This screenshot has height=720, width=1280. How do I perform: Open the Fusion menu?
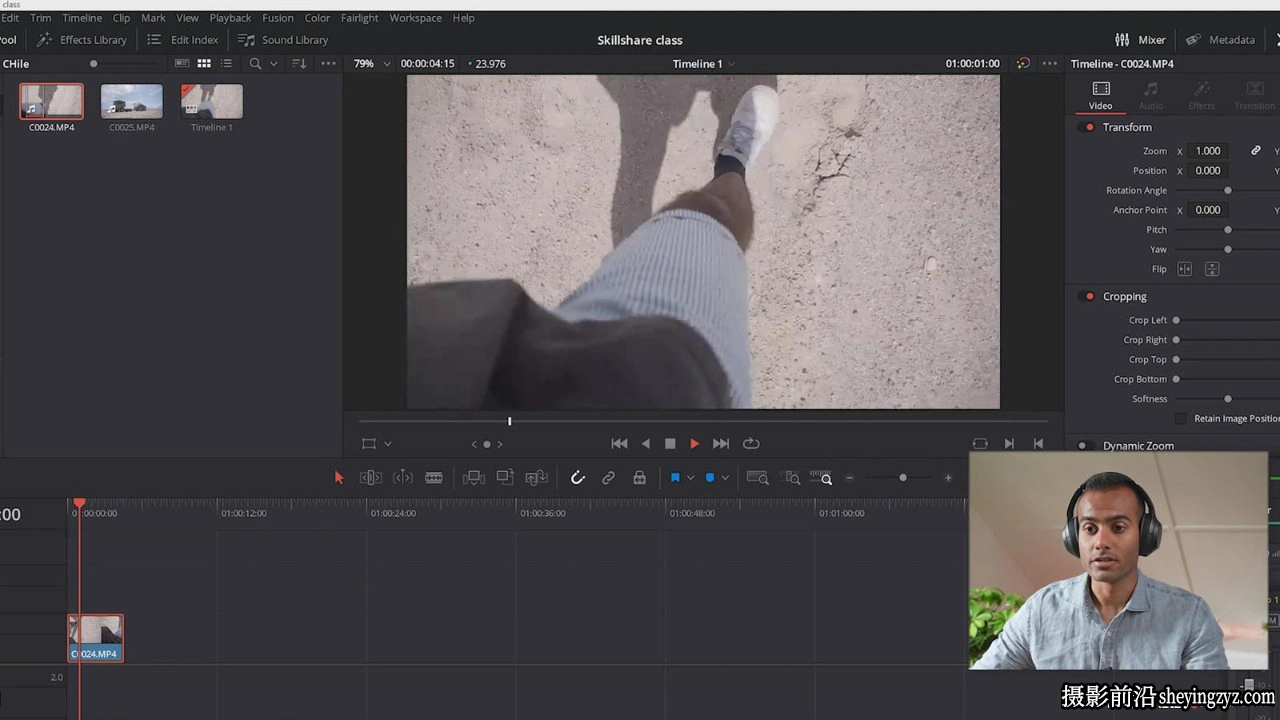click(278, 18)
